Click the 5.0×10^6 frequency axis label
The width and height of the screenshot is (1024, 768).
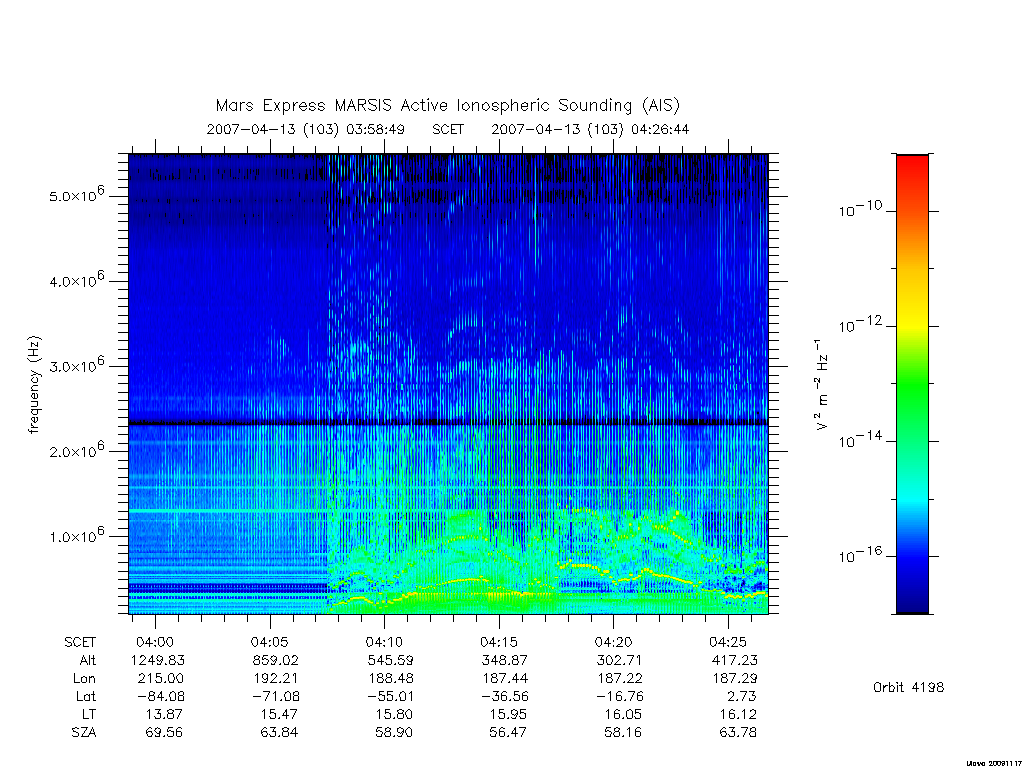(x=76, y=195)
